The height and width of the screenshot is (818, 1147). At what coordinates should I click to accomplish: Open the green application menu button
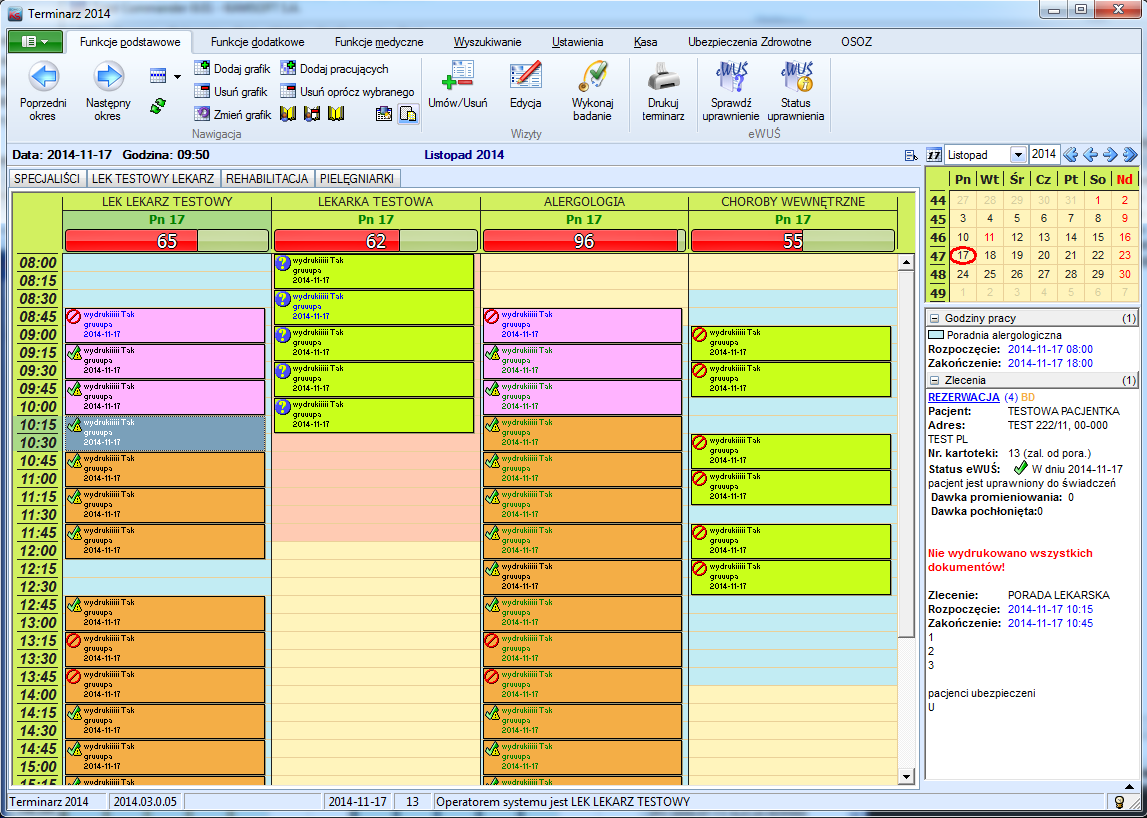click(35, 42)
